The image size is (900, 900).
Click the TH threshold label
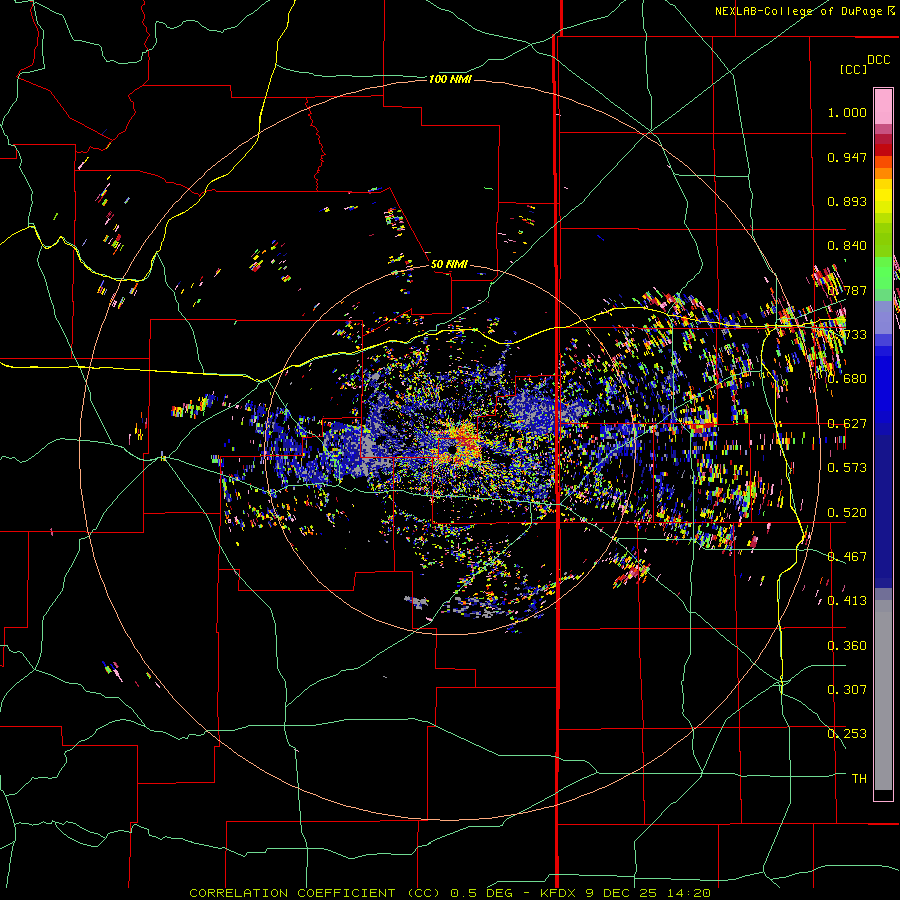[x=859, y=779]
